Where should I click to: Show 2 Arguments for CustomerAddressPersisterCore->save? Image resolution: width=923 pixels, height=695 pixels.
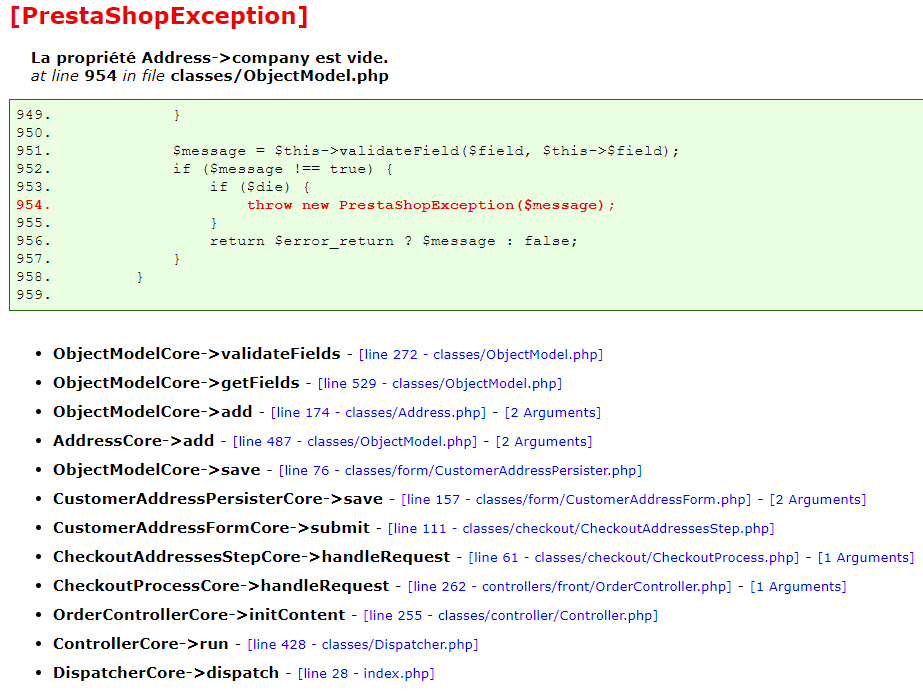(818, 500)
